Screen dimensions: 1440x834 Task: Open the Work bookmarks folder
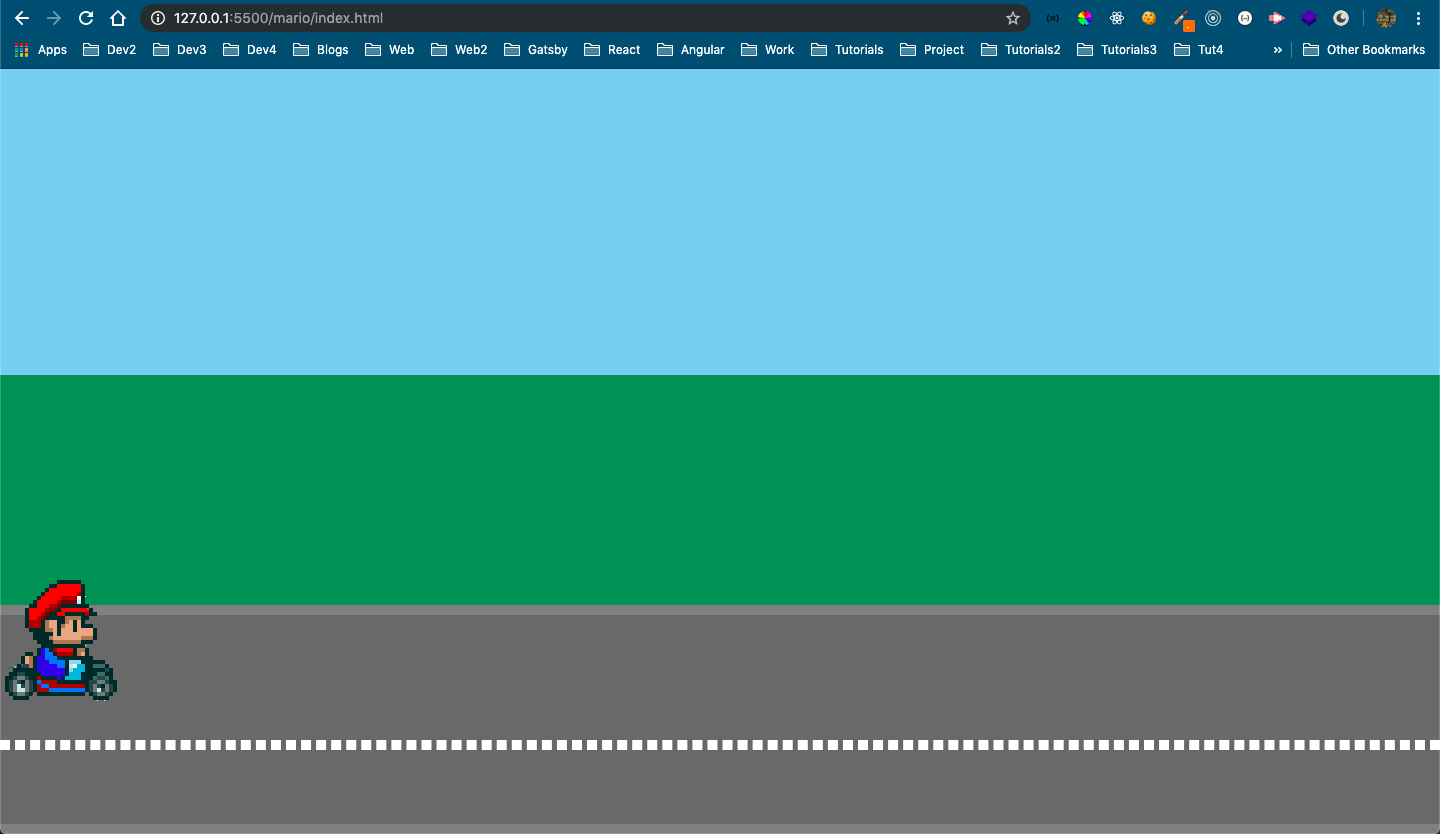point(768,49)
